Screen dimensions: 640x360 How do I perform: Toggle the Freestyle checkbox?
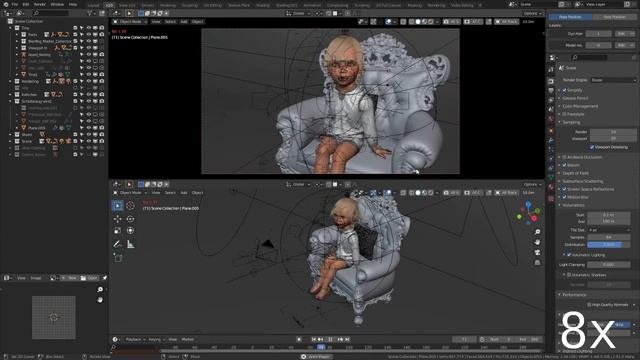click(564, 114)
